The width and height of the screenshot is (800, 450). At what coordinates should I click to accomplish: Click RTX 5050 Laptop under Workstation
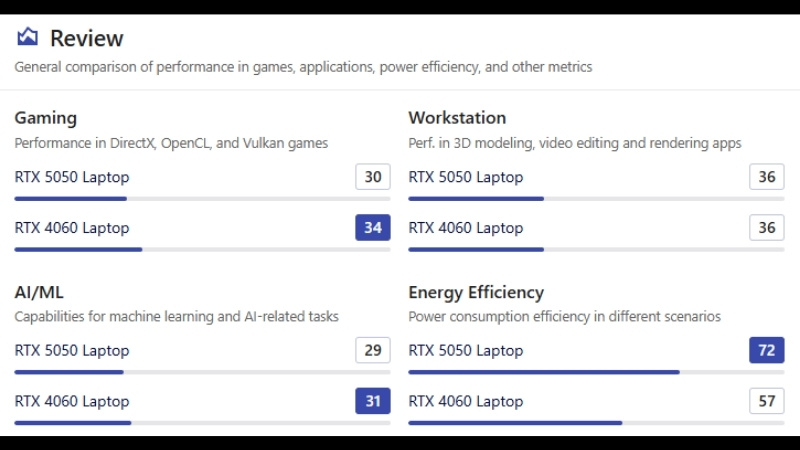coord(466,177)
